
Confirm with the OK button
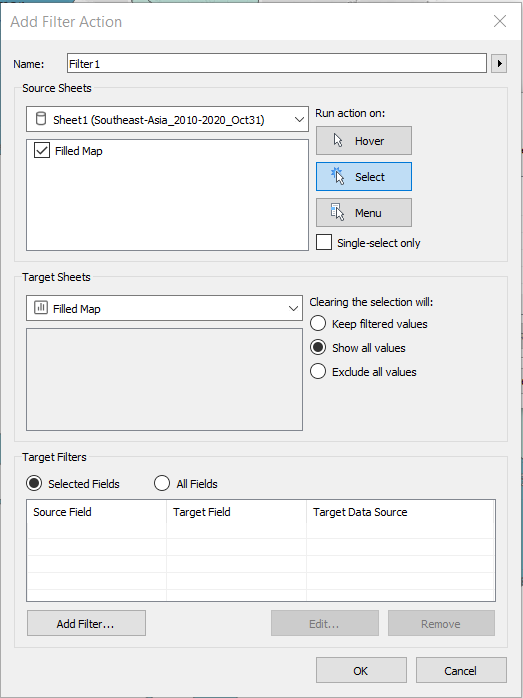point(361,670)
